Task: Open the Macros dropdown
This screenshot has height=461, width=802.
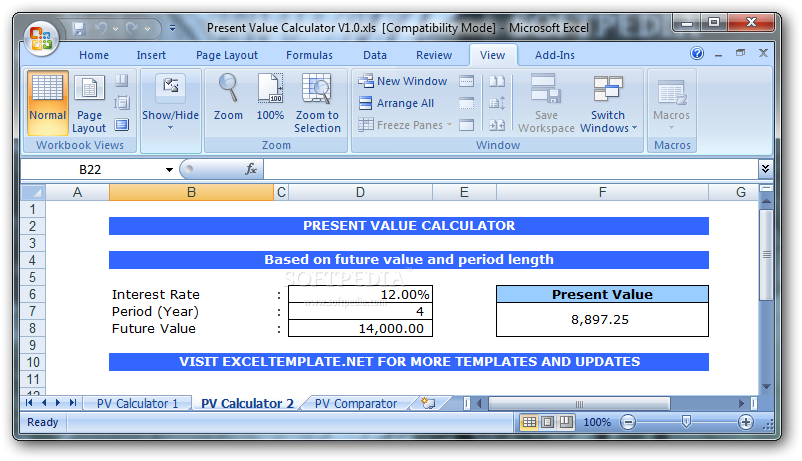Action: (672, 103)
